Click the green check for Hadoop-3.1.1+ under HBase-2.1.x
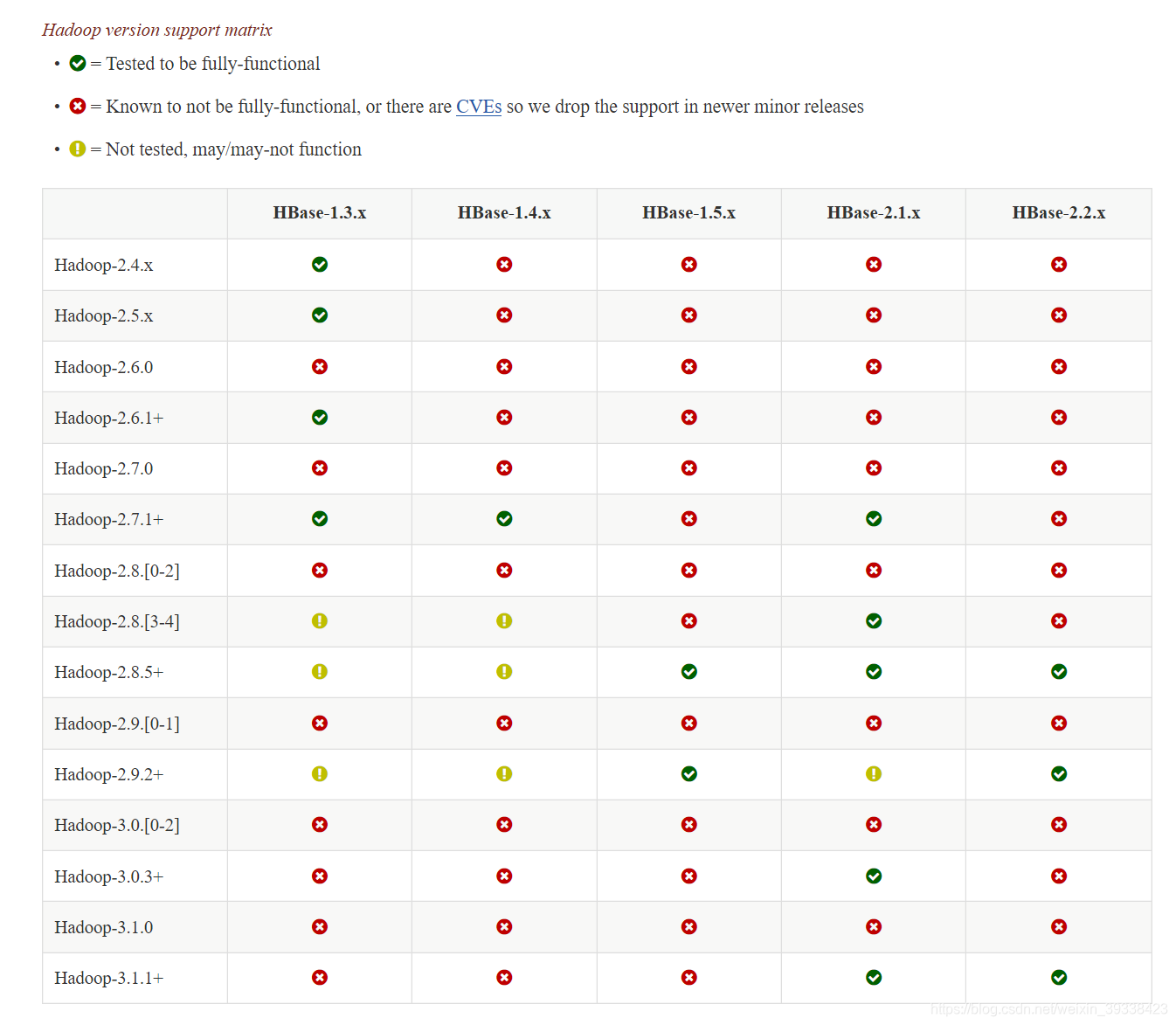 pos(874,977)
